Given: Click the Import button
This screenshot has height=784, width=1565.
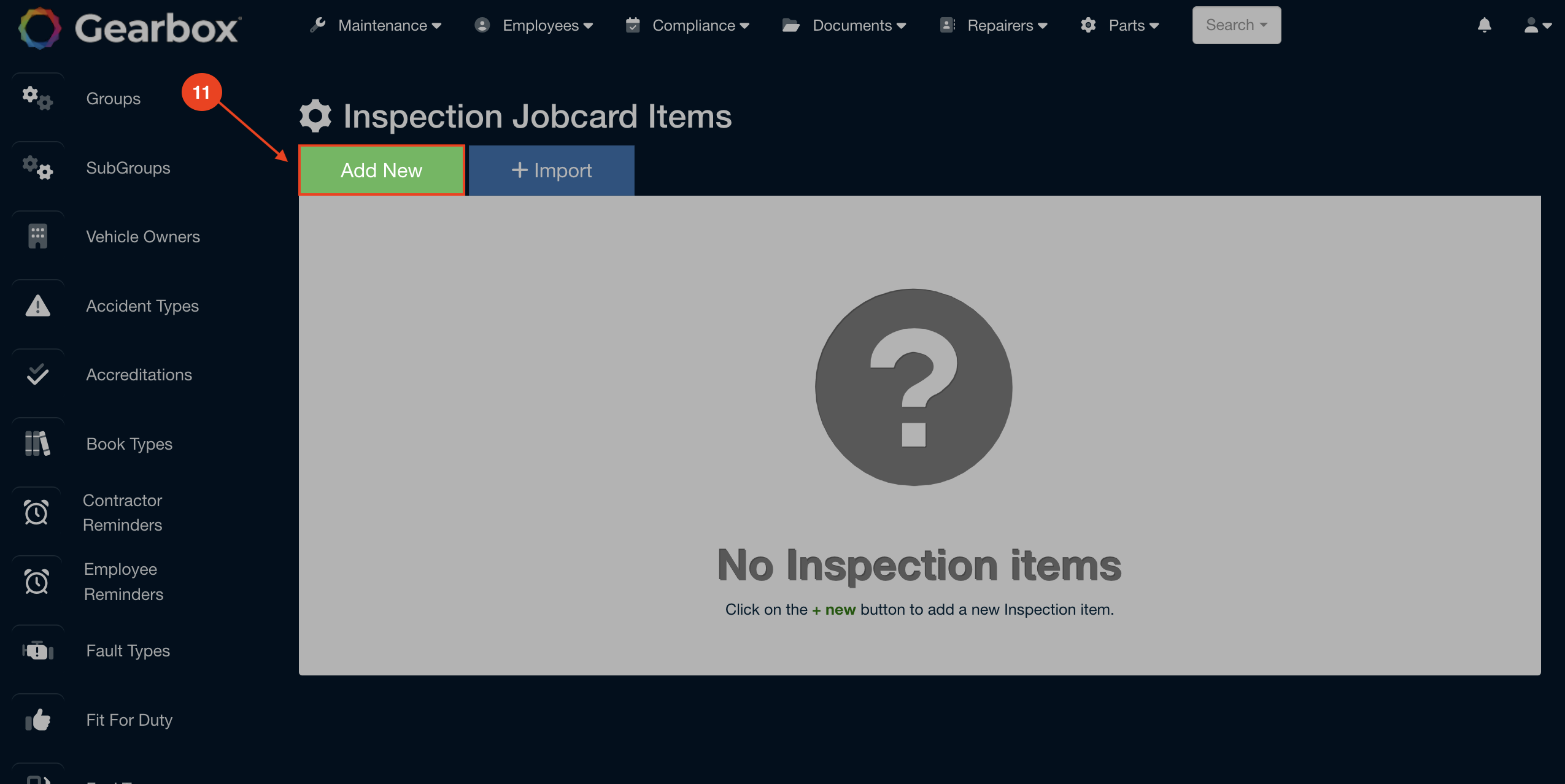Looking at the screenshot, I should (x=551, y=170).
